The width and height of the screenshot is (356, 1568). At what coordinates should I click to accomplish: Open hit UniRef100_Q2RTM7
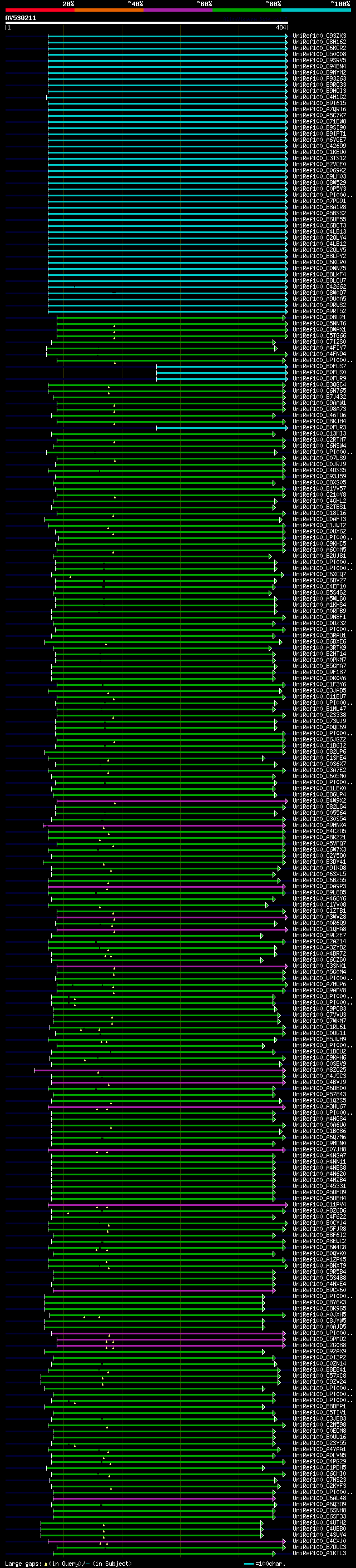pos(319,440)
